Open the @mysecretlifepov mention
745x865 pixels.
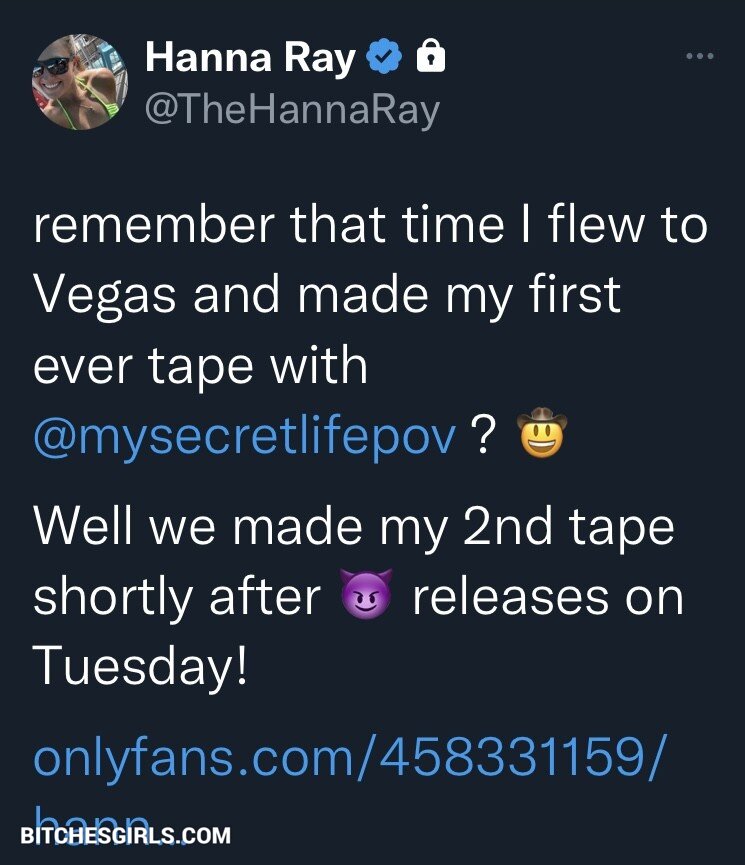246,437
